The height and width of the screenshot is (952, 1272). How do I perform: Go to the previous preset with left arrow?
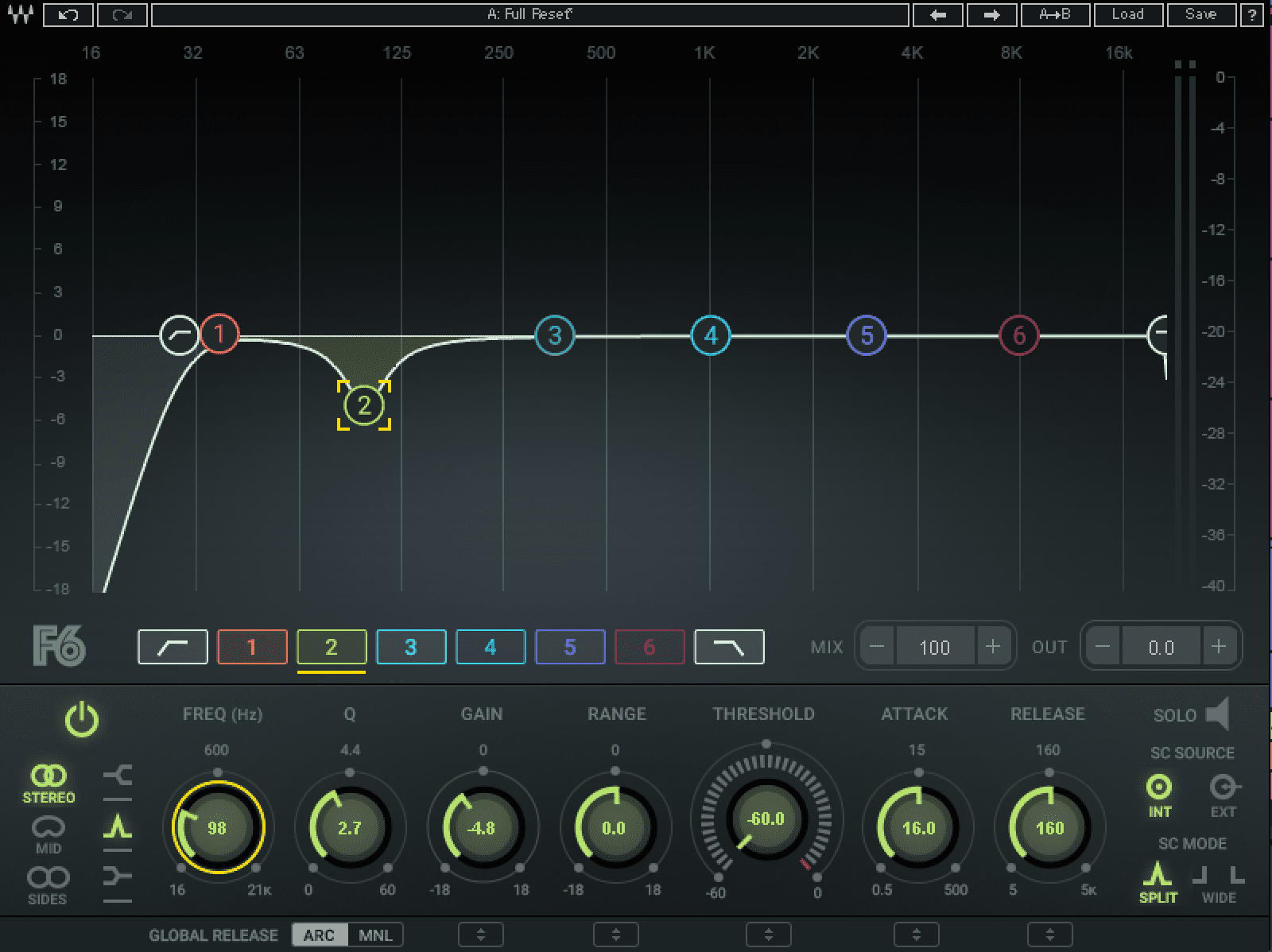938,14
